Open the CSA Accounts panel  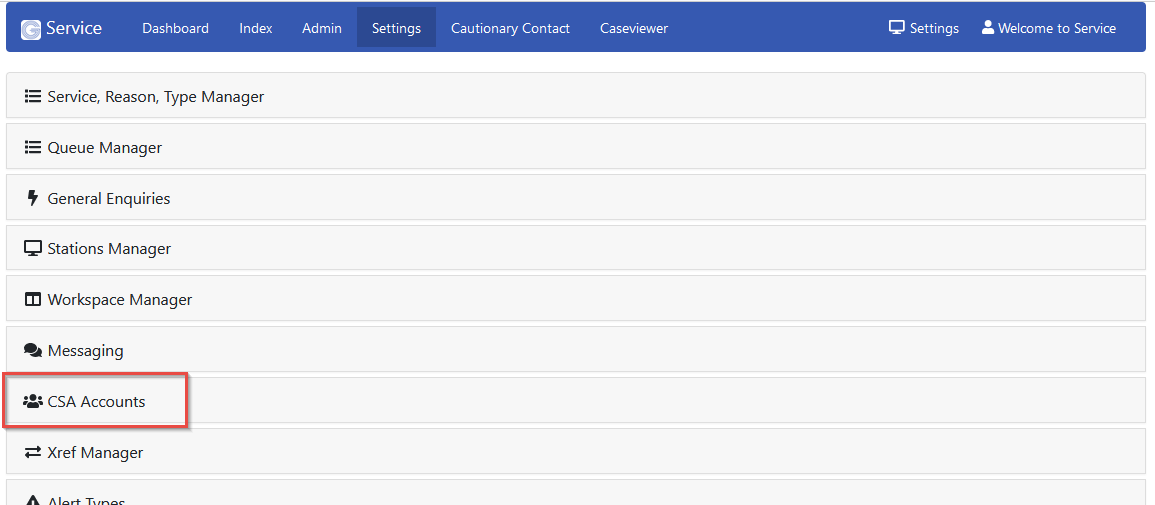[97, 402]
